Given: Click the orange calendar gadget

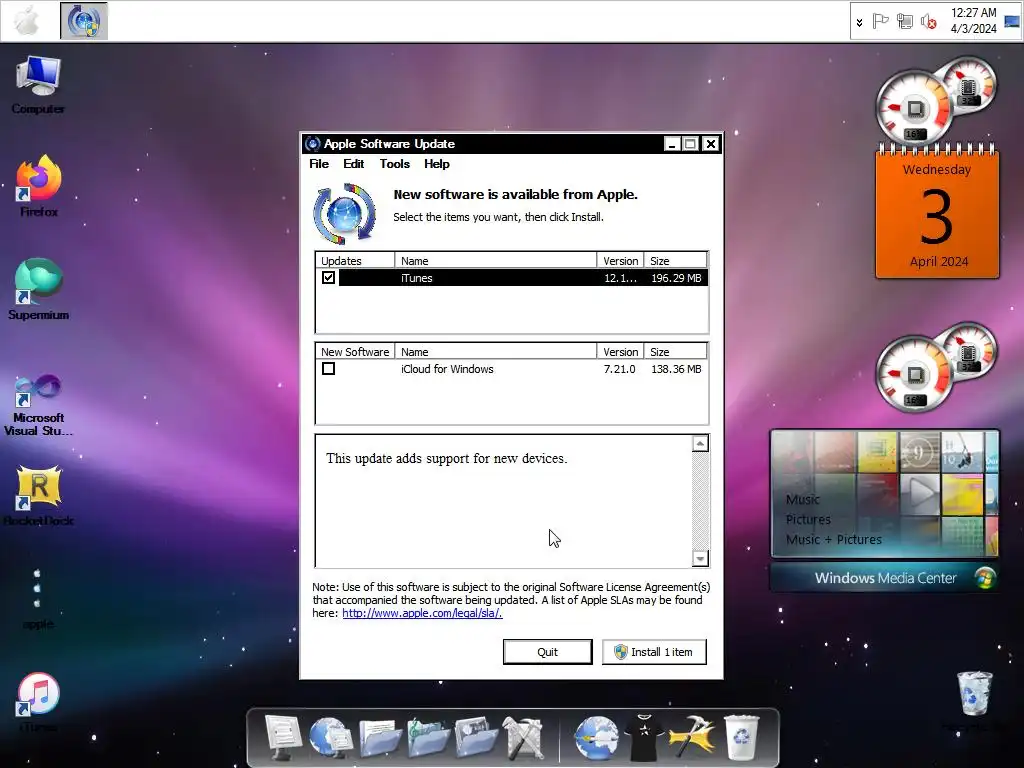Looking at the screenshot, I should tap(937, 214).
